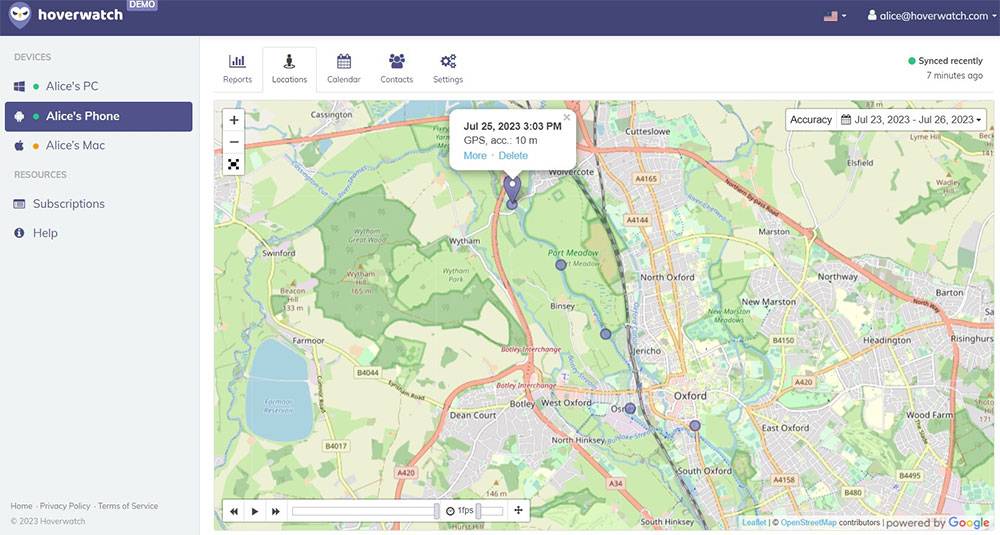
Task: Click the Contacts people icon
Action: coord(397,61)
